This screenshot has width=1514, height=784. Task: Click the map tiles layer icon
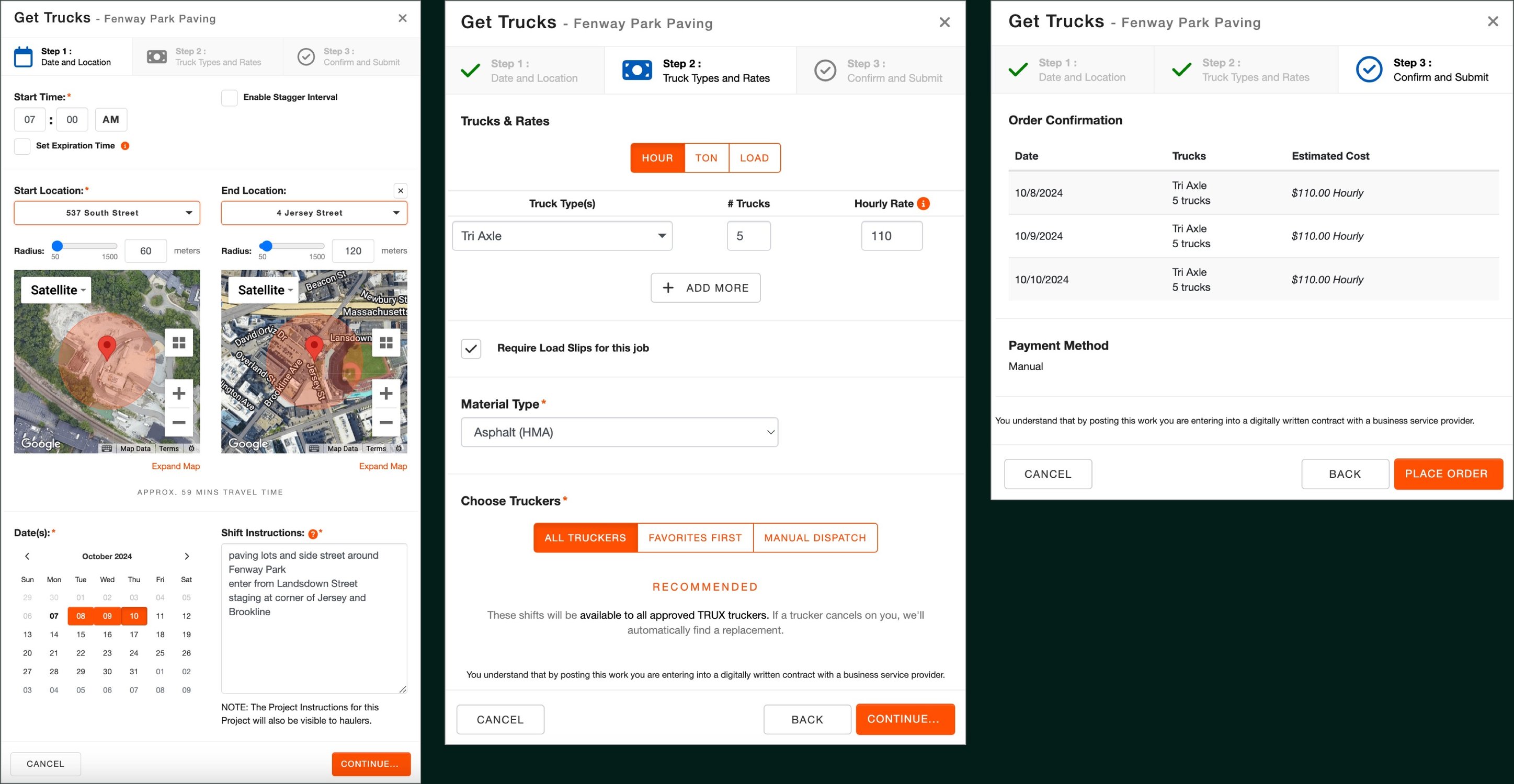(179, 342)
